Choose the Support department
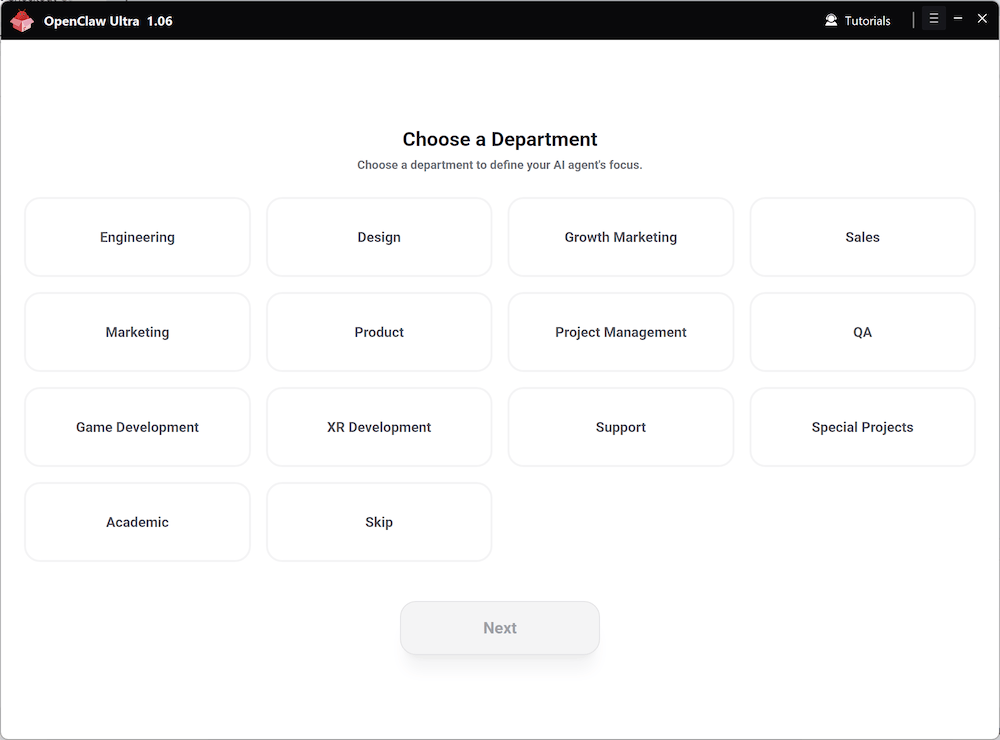 (621, 427)
